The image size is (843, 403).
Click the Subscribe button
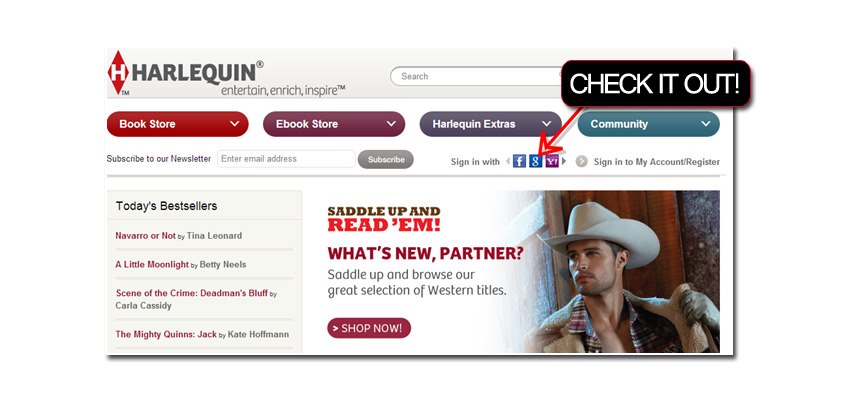[386, 160]
